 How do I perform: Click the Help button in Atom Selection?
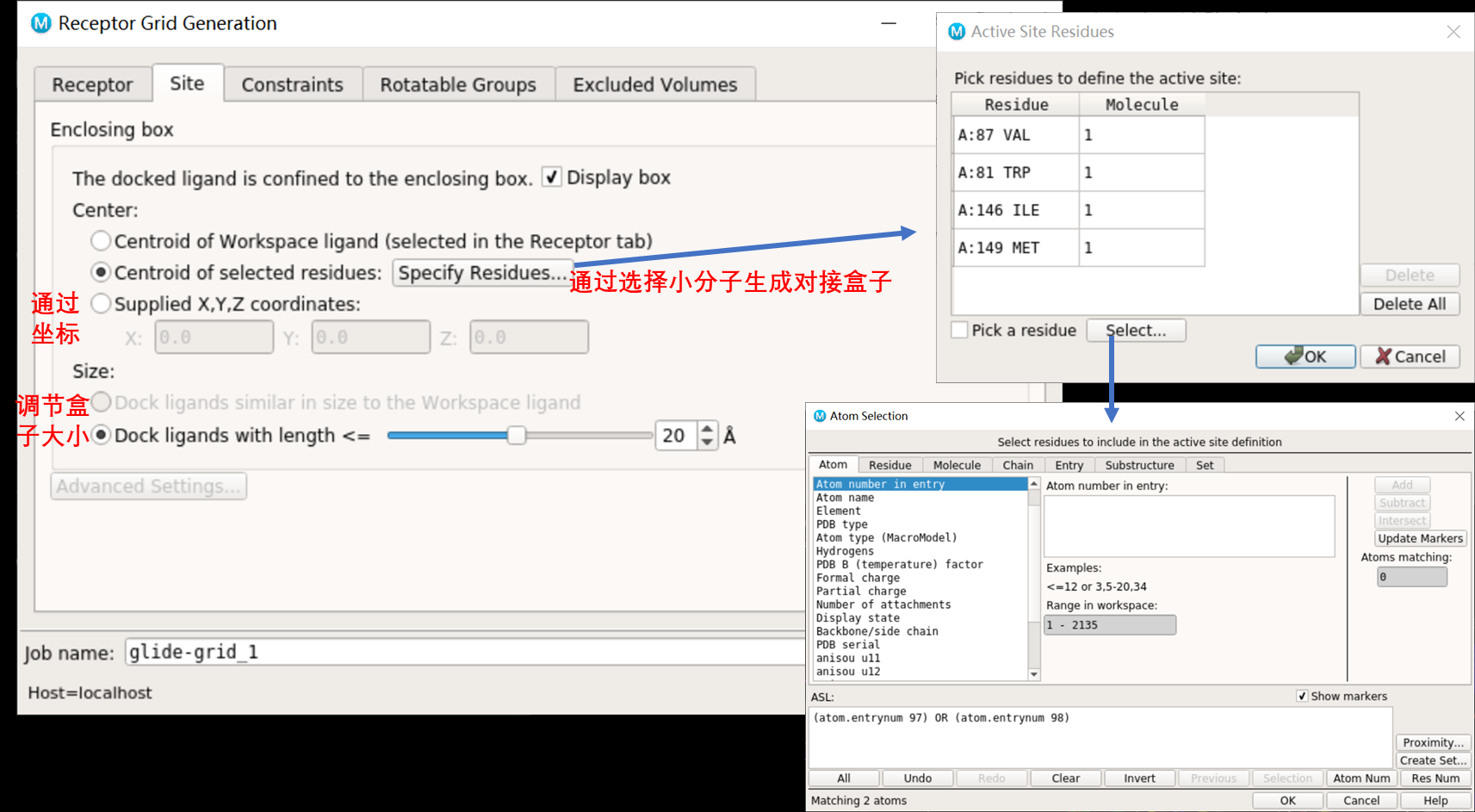[x=1435, y=801]
